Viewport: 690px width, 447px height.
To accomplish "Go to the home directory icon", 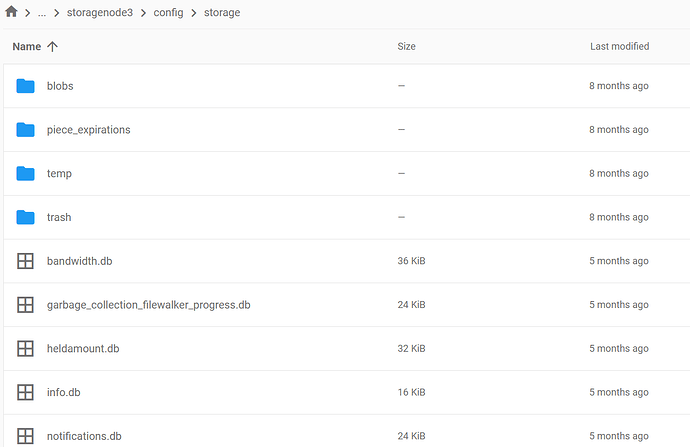I will tap(11, 12).
